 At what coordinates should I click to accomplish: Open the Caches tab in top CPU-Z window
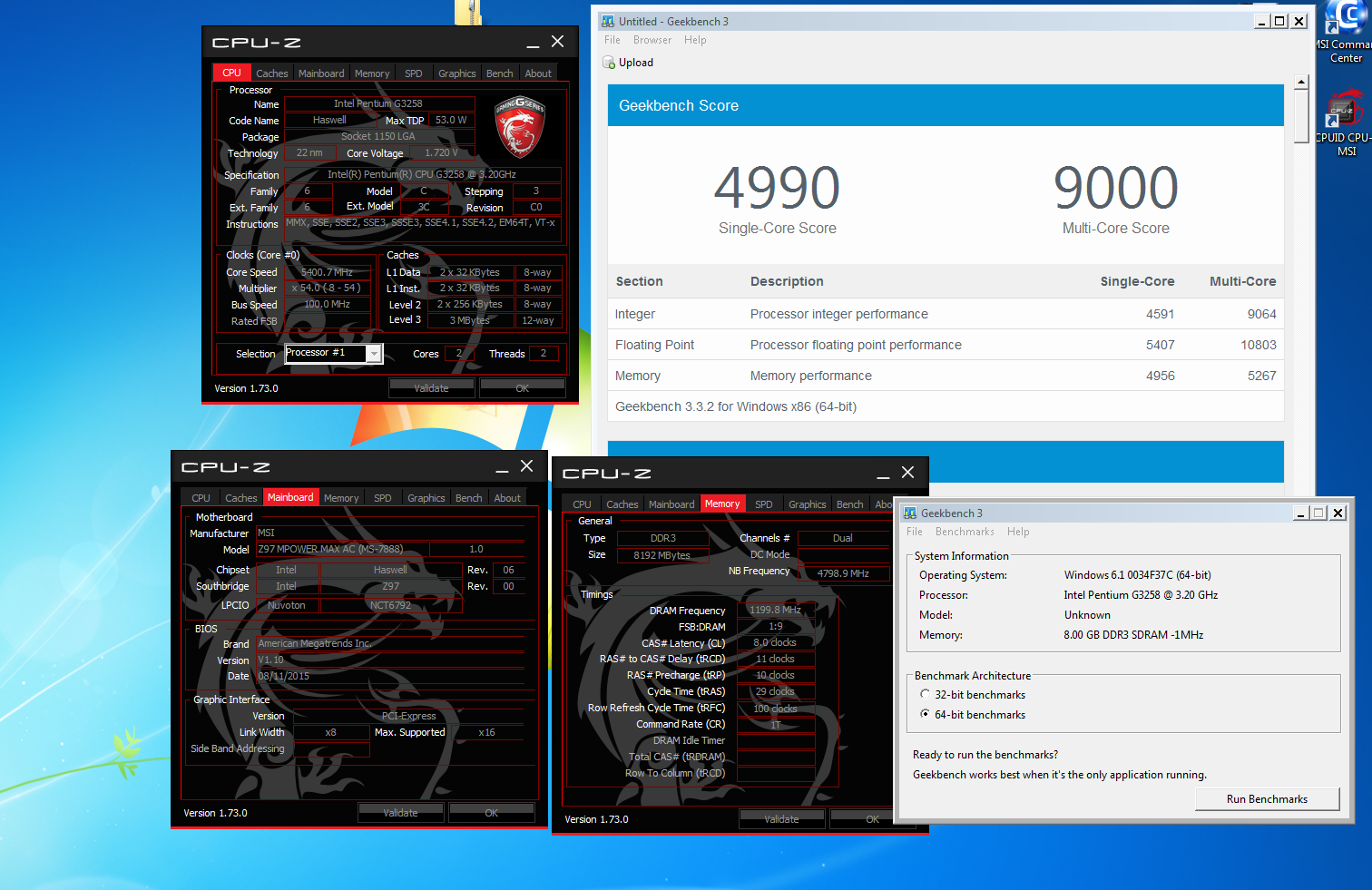pos(271,73)
